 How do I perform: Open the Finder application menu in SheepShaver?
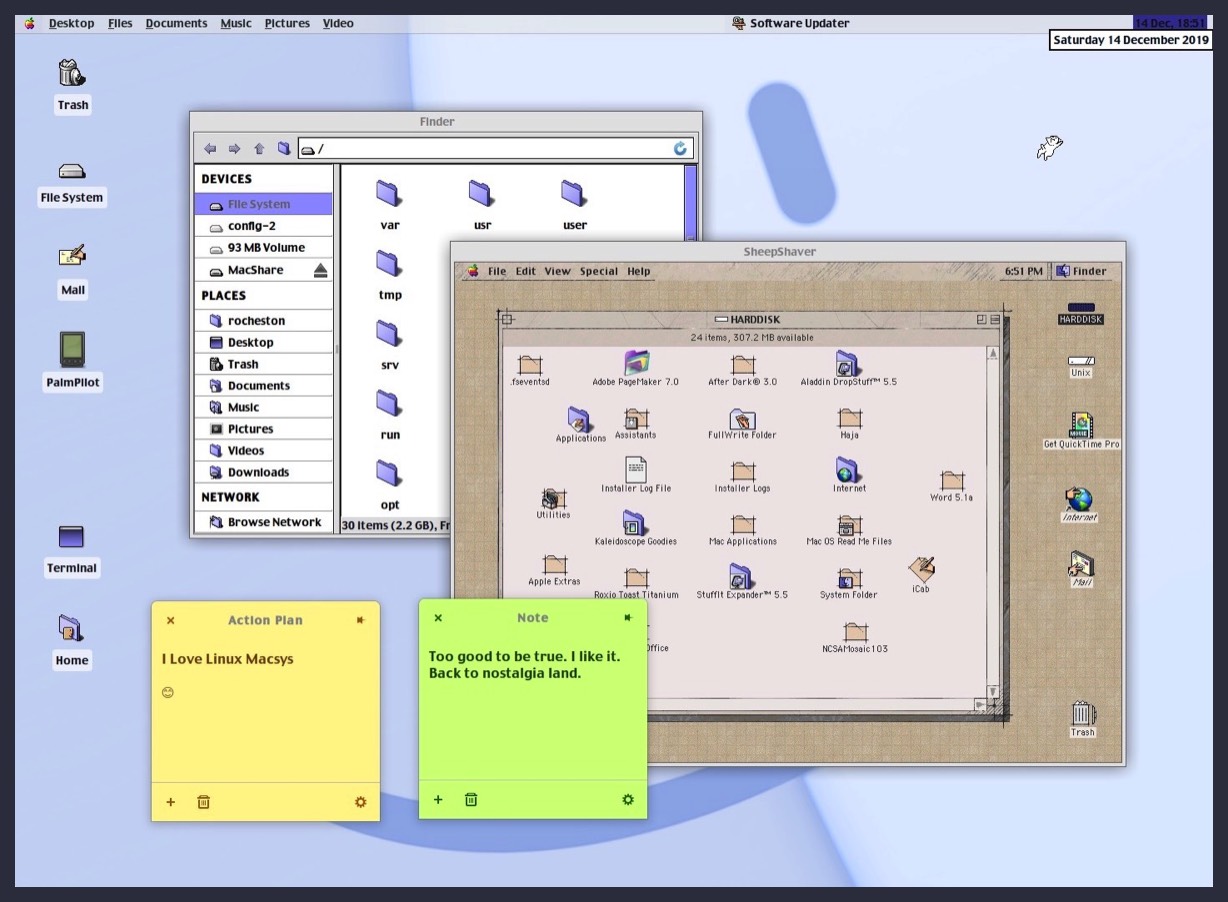[x=1081, y=271]
